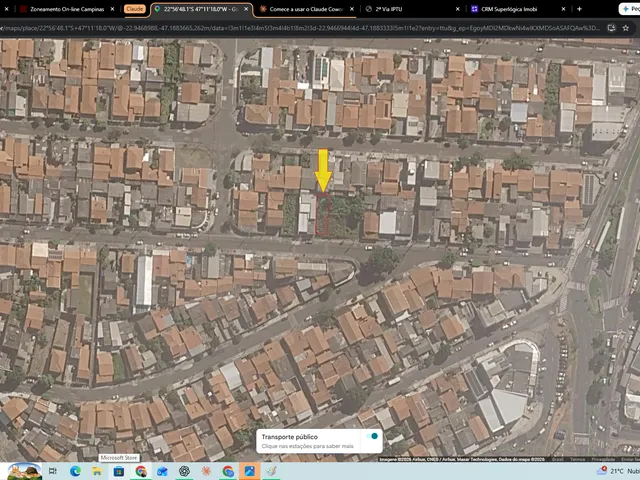Click the browser address bar URL
This screenshot has width=640, height=480.
(x=300, y=28)
